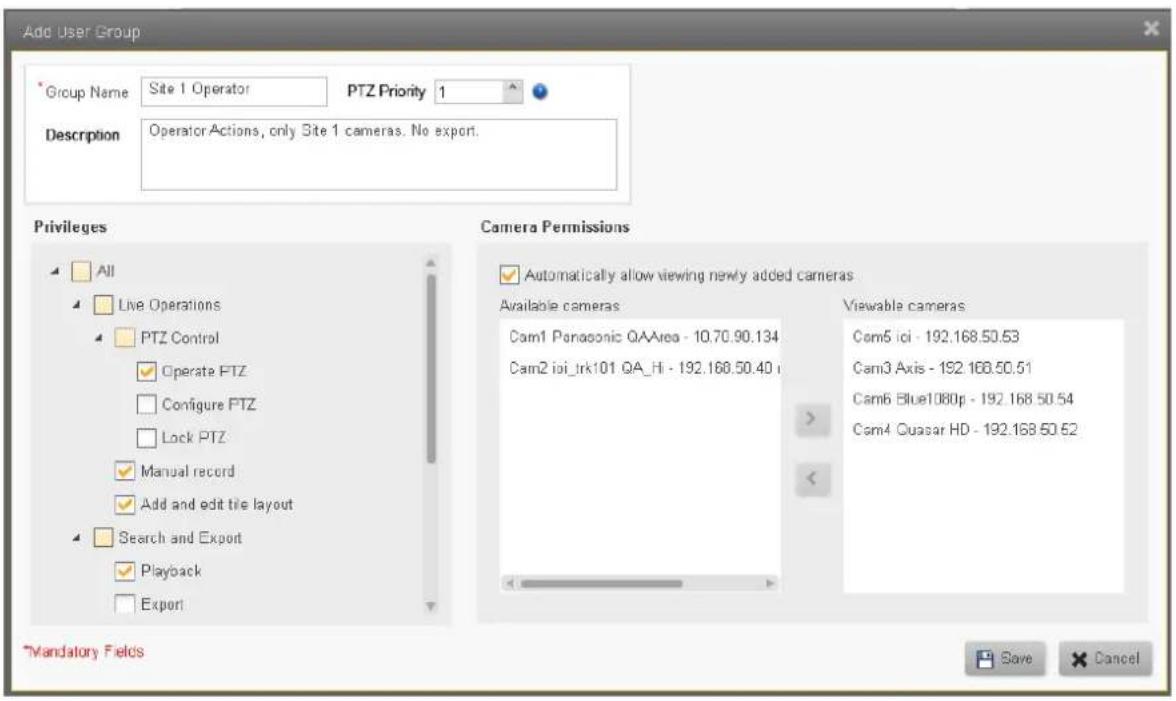This screenshot has width=1176, height=701.
Task: Move selected camera back to Available cameras
Action: coord(812,479)
